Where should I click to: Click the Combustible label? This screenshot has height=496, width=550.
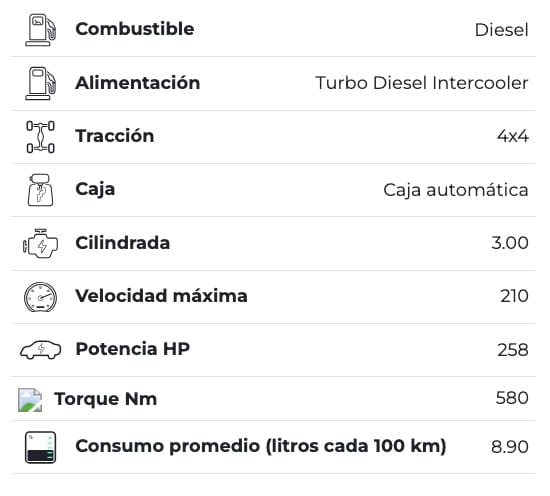pos(135,29)
